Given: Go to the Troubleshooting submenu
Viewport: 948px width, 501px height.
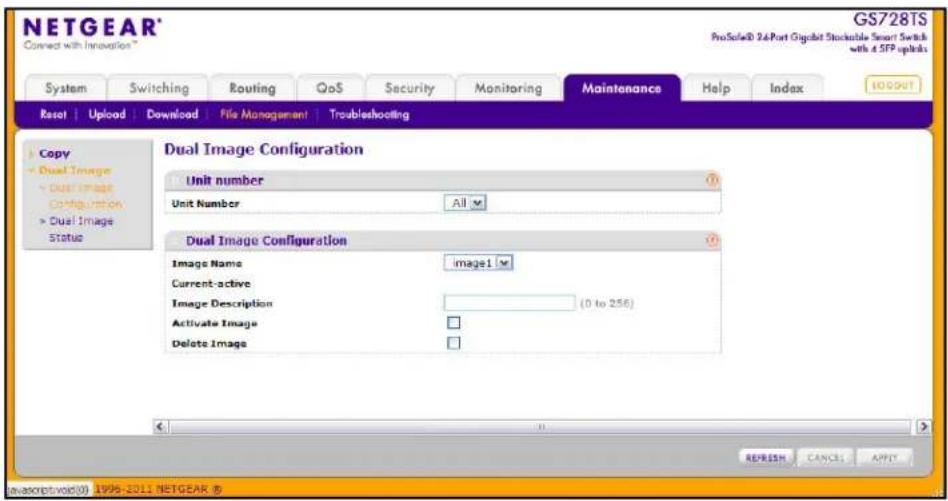Looking at the screenshot, I should pos(369,114).
